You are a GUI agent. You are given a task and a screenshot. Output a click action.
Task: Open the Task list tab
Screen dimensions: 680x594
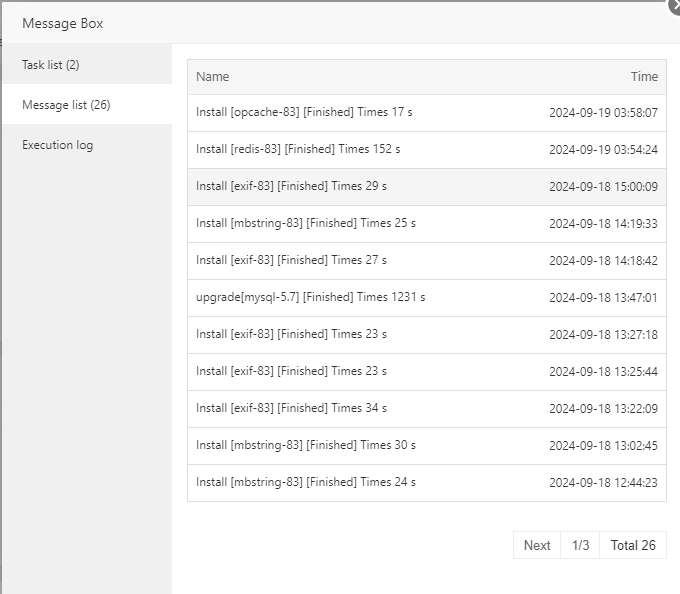click(x=51, y=65)
